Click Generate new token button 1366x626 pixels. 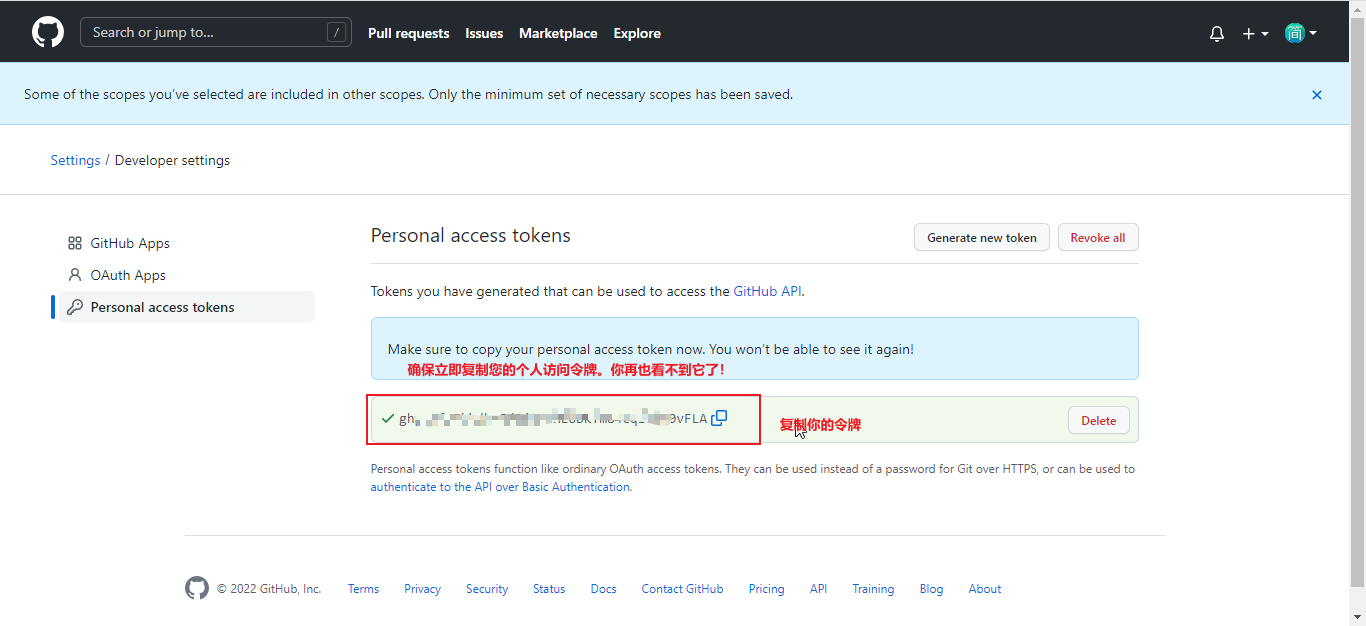(982, 237)
